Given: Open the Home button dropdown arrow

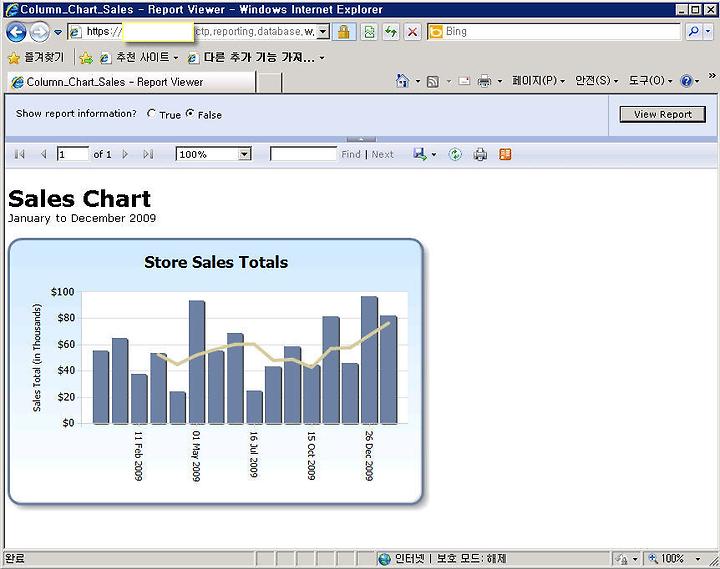Looking at the screenshot, I should [x=418, y=81].
